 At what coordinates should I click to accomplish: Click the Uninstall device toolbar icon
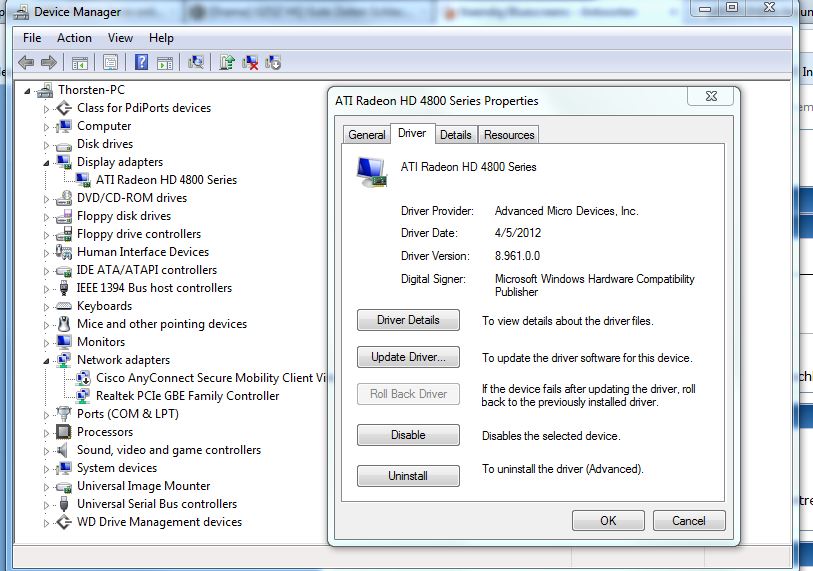(x=250, y=63)
